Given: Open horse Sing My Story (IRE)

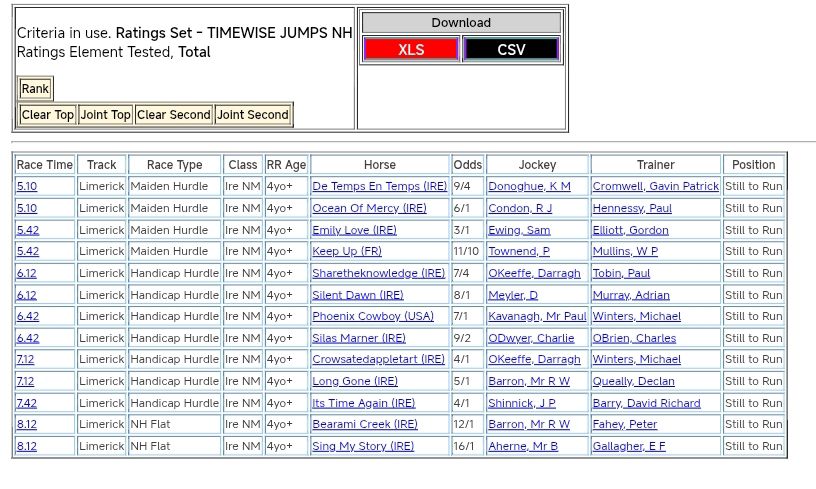Looking at the screenshot, I should coord(363,447).
